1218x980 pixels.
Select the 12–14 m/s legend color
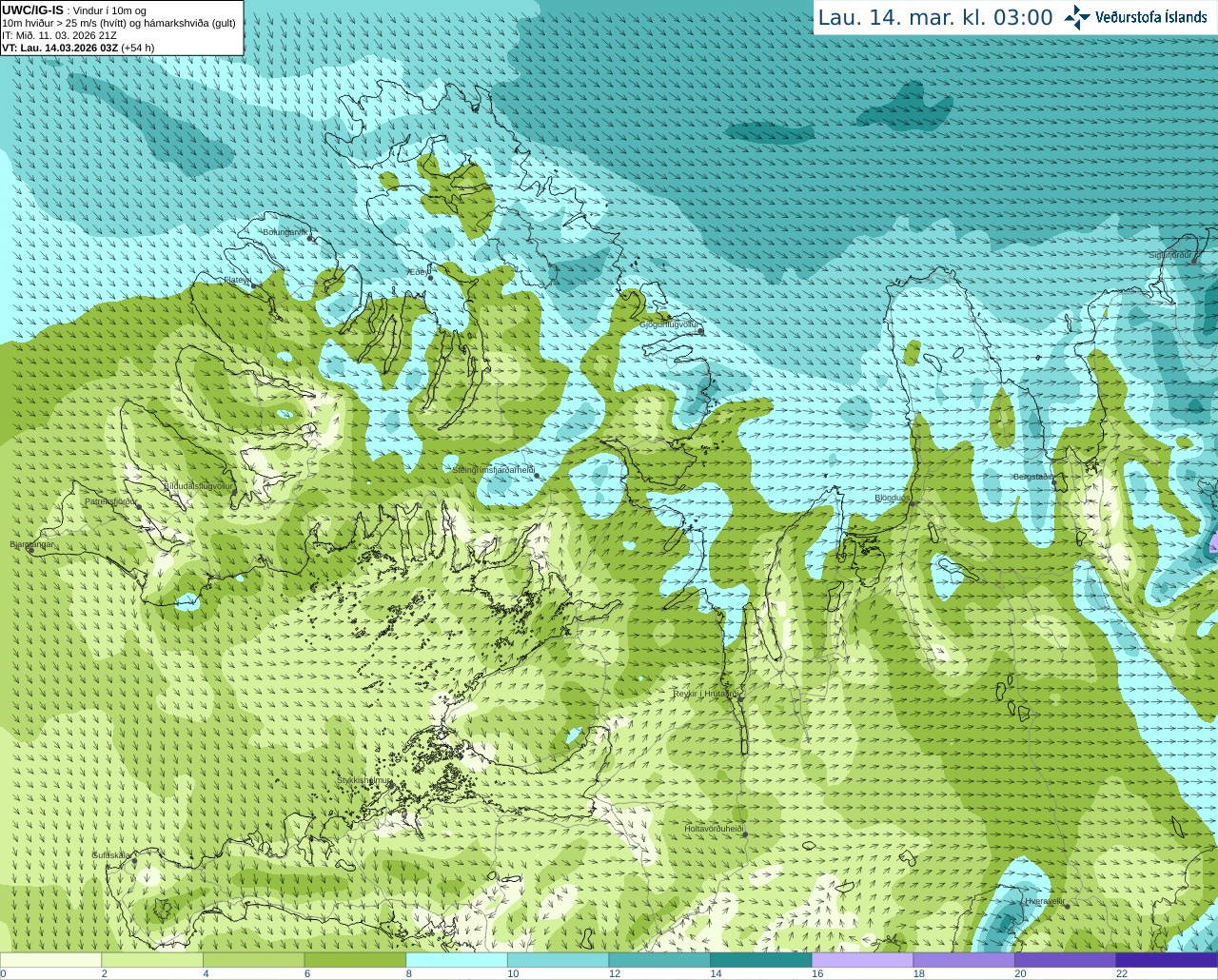659,960
